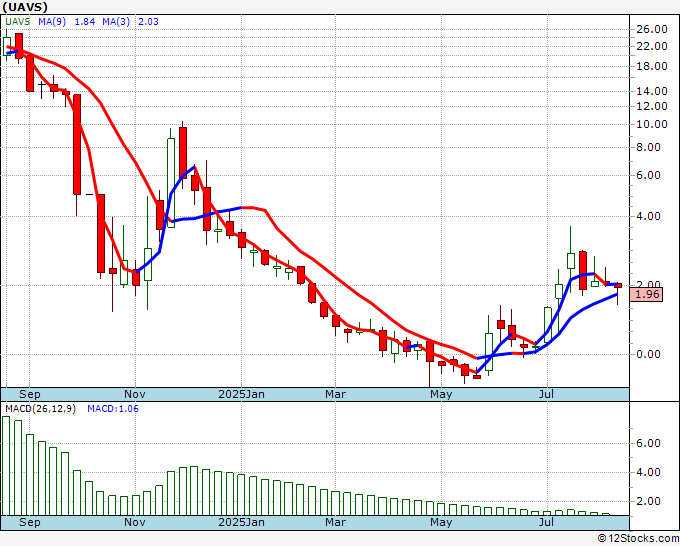Click the 14.00 price axis label

pyautogui.click(x=652, y=91)
